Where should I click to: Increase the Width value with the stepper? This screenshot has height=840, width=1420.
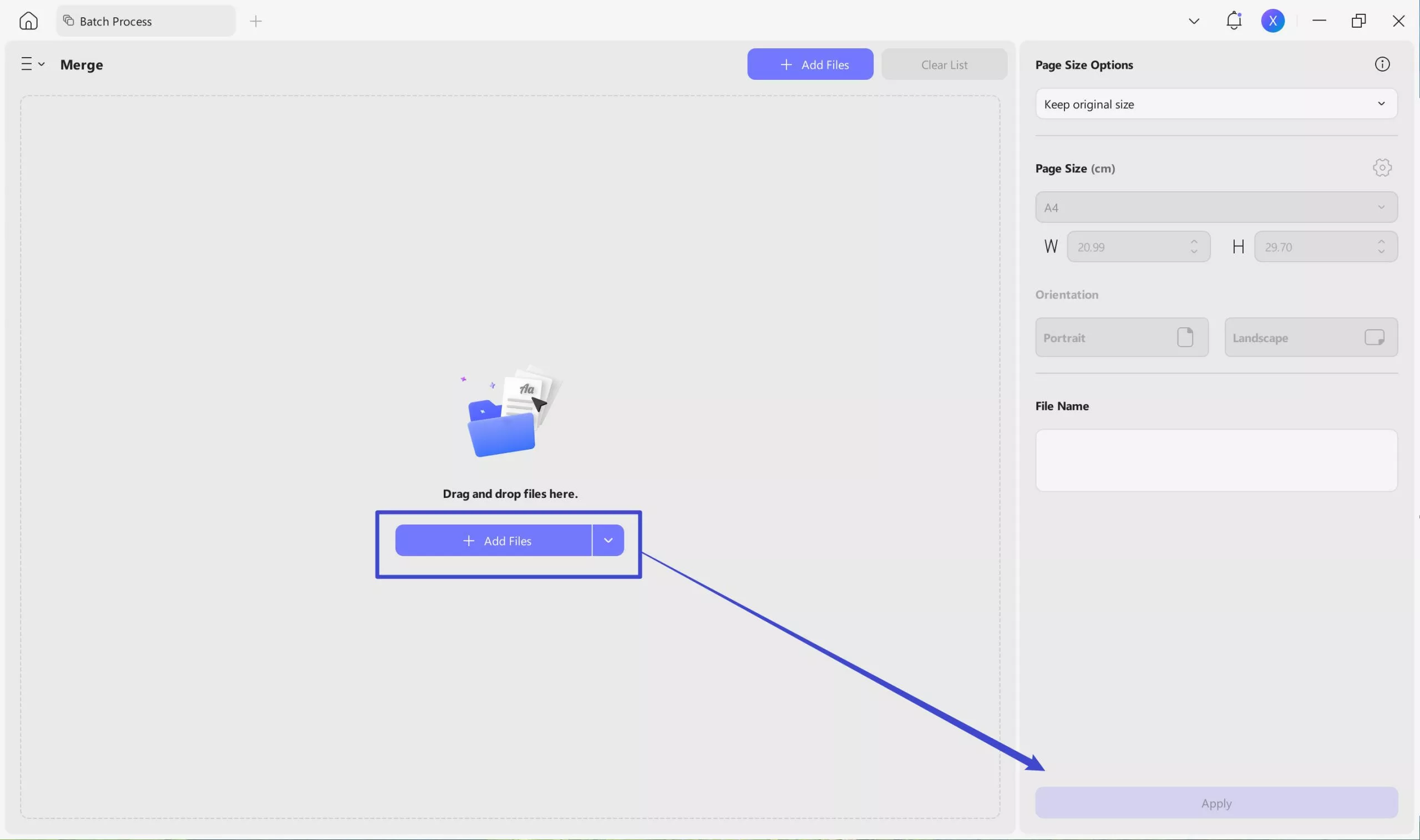1194,242
